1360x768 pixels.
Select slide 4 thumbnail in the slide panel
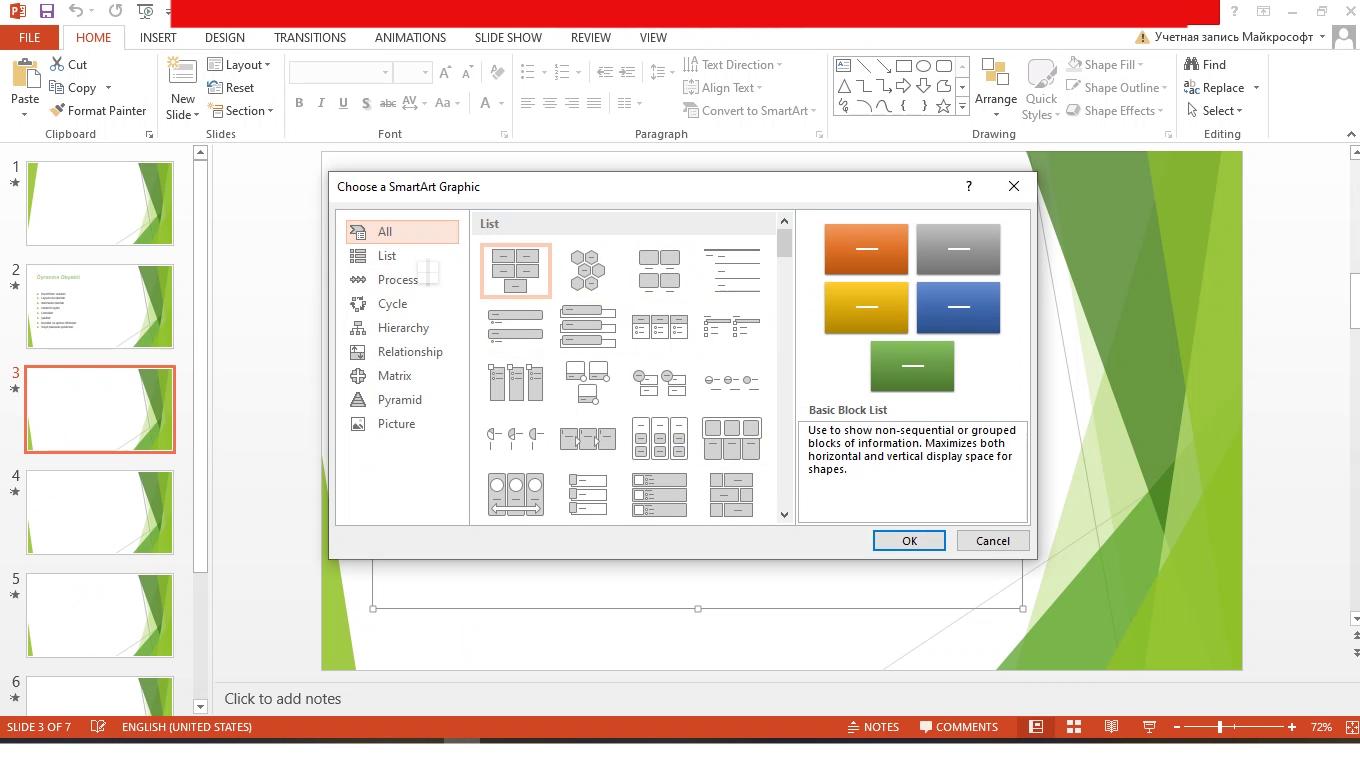[100, 513]
